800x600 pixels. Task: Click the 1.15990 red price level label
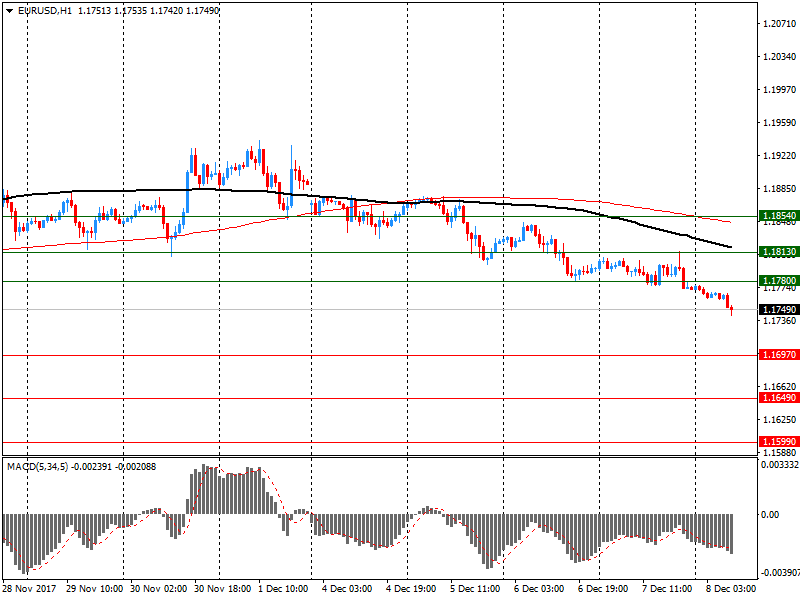tap(778, 442)
